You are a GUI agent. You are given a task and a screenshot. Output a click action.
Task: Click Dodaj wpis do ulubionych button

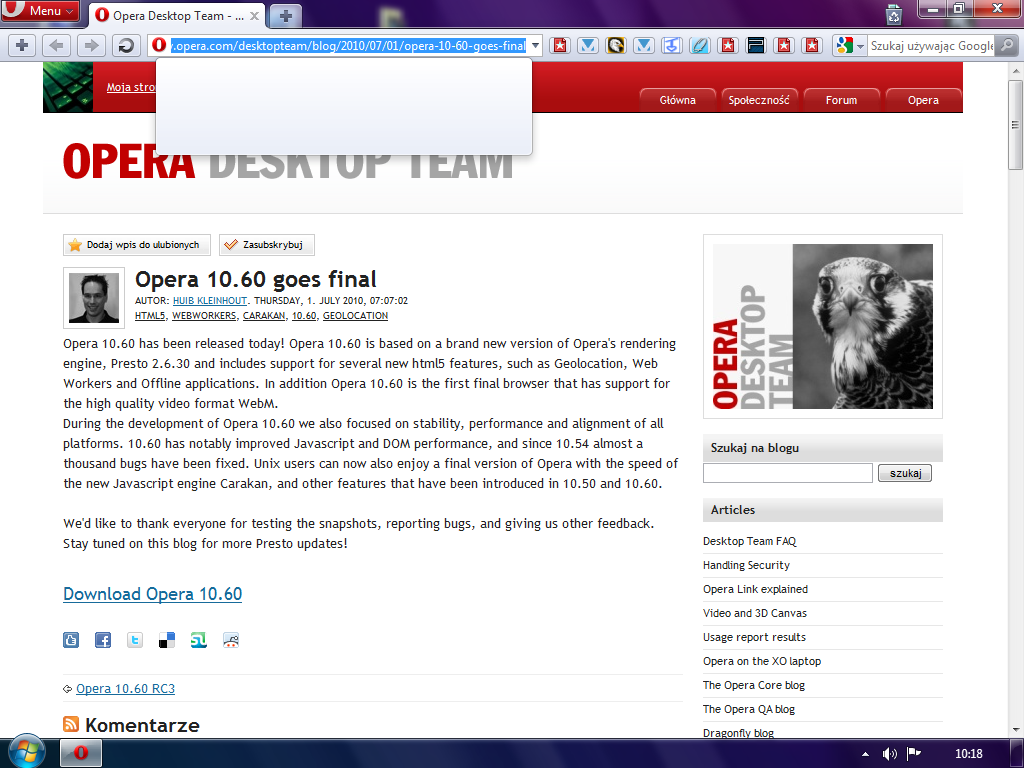click(x=136, y=245)
